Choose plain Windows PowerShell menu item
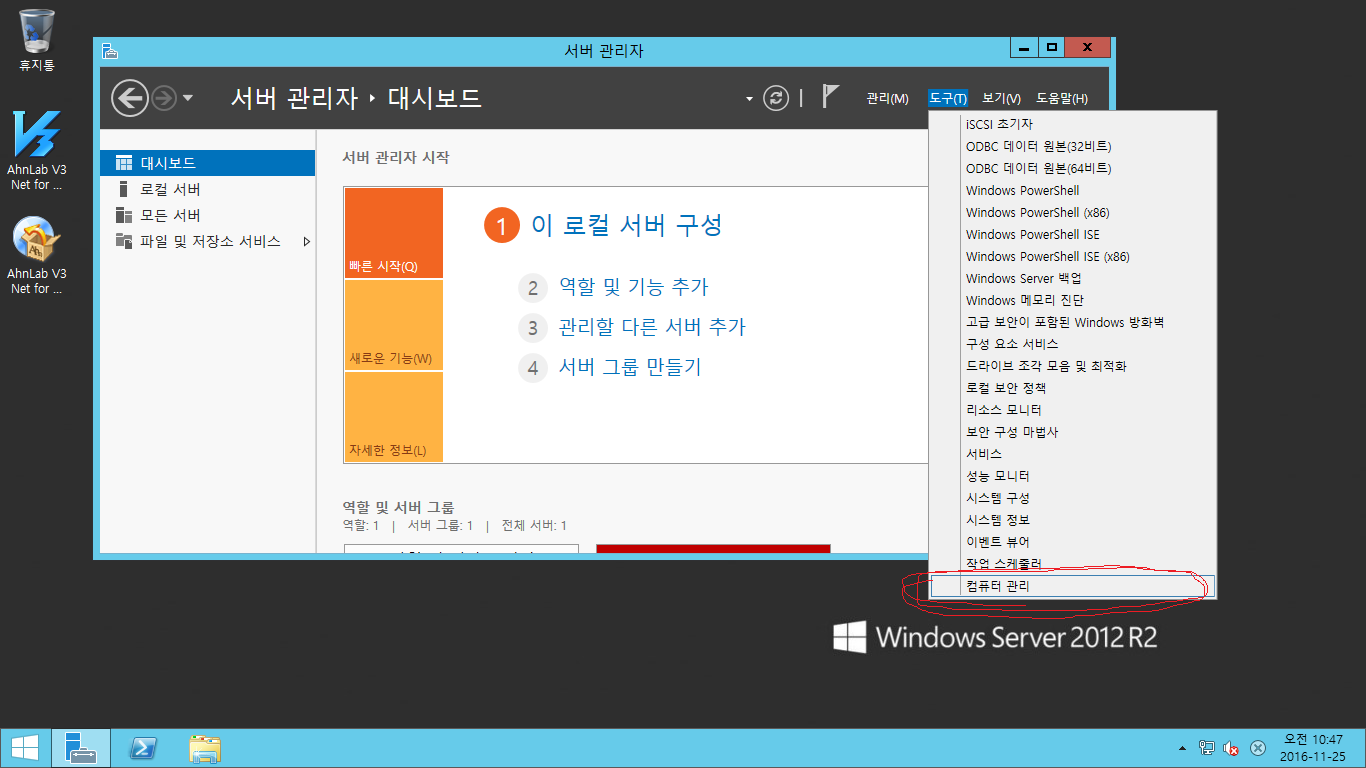Image resolution: width=1366 pixels, height=768 pixels. pos(1073,191)
